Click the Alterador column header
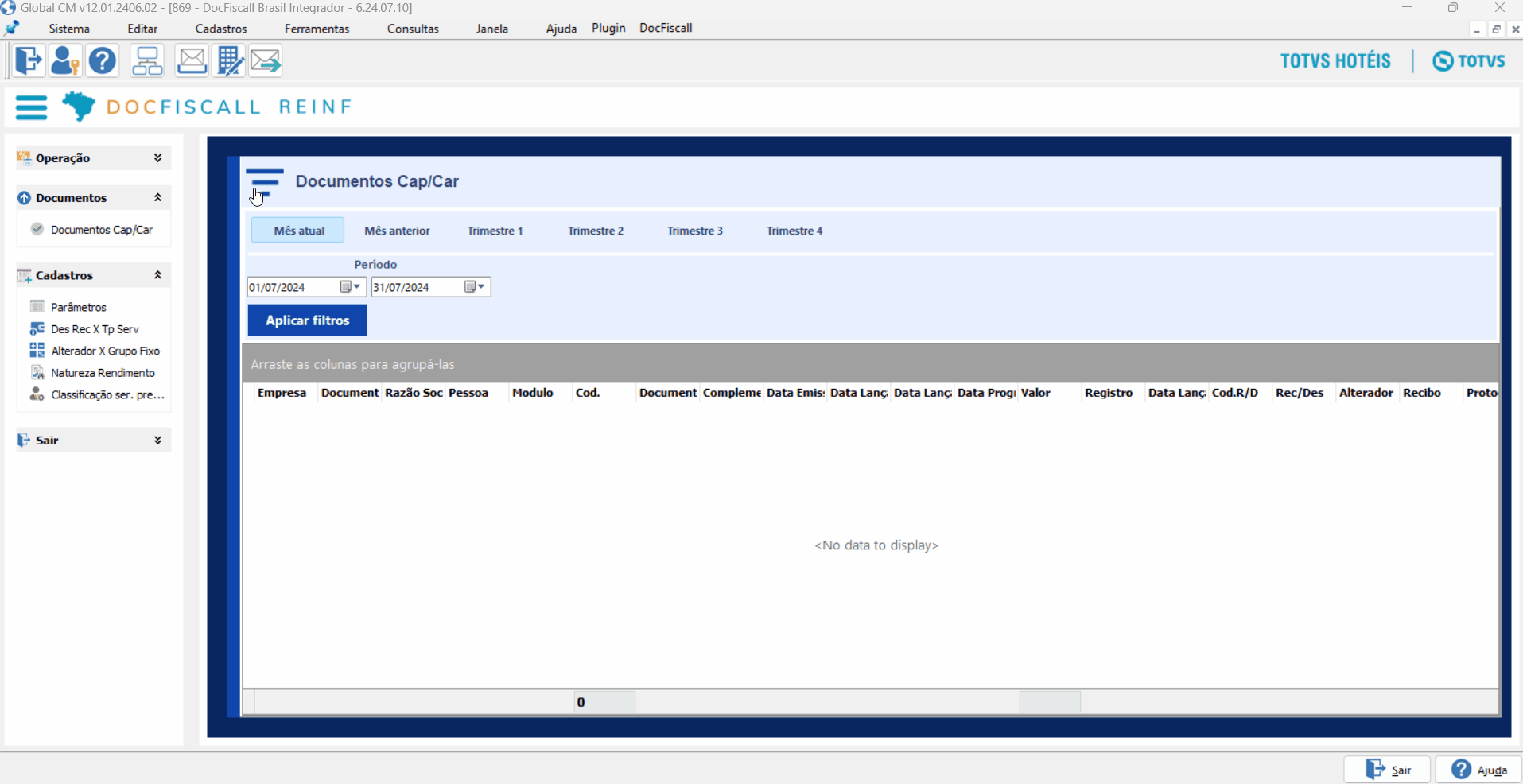Image resolution: width=1523 pixels, height=784 pixels. [x=1368, y=393]
